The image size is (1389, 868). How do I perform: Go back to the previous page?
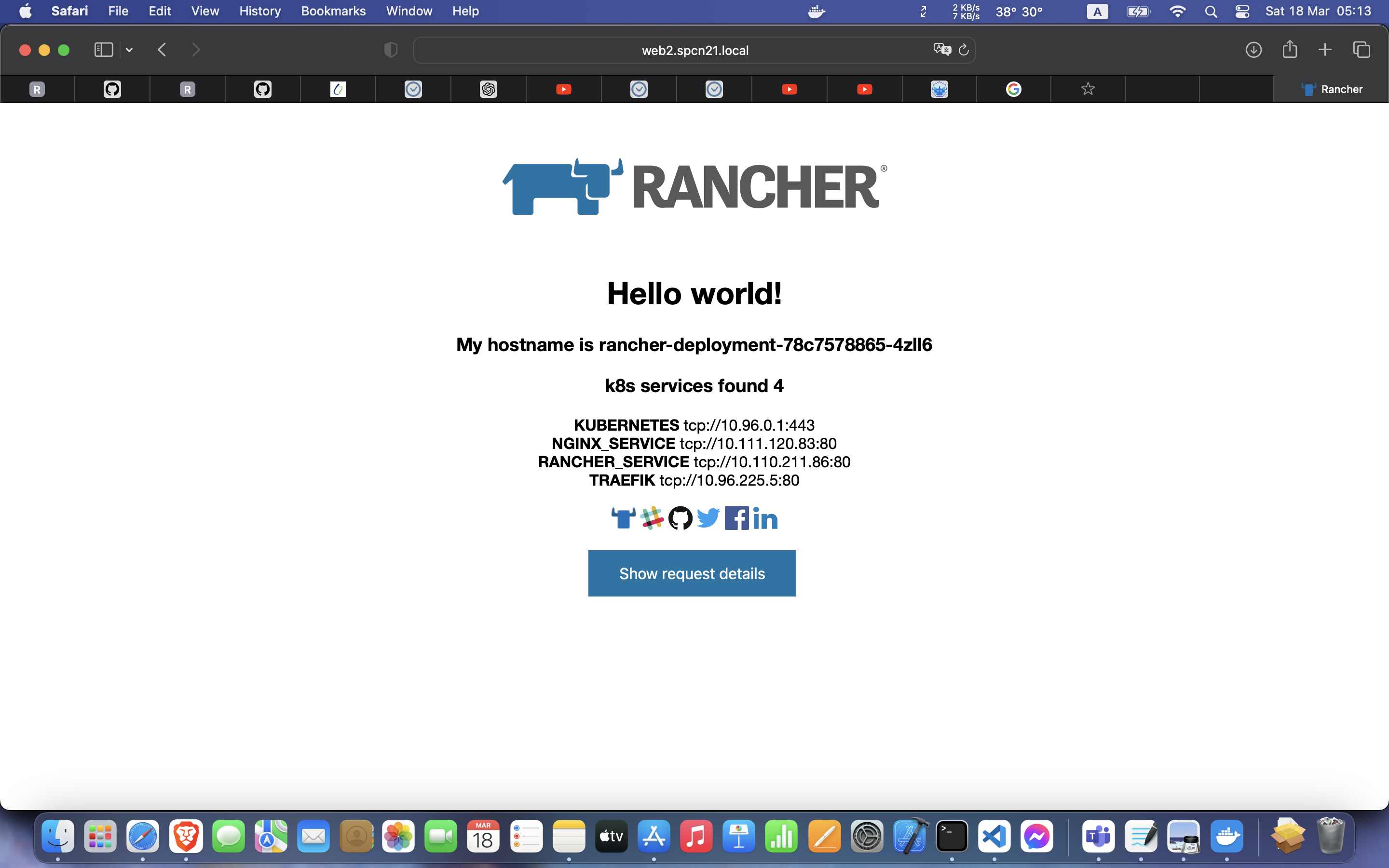click(x=162, y=50)
